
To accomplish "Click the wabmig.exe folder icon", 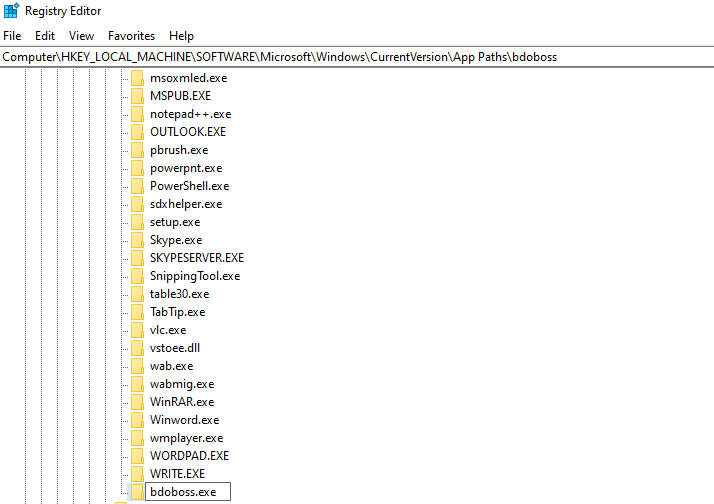I will [x=137, y=384].
